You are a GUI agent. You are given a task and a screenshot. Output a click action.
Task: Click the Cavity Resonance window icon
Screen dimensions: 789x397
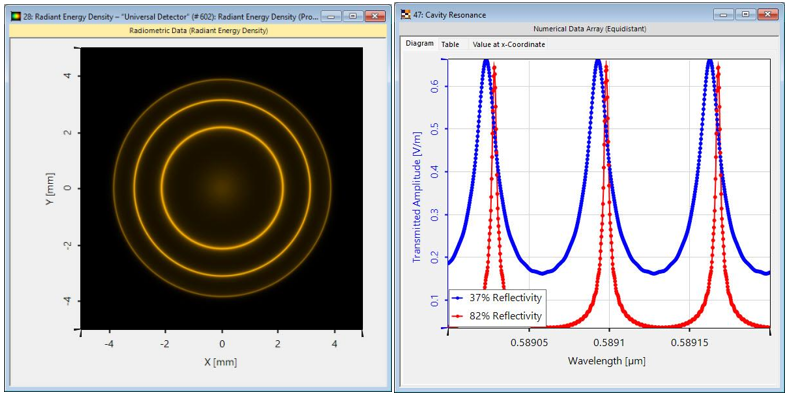pyautogui.click(x=405, y=15)
